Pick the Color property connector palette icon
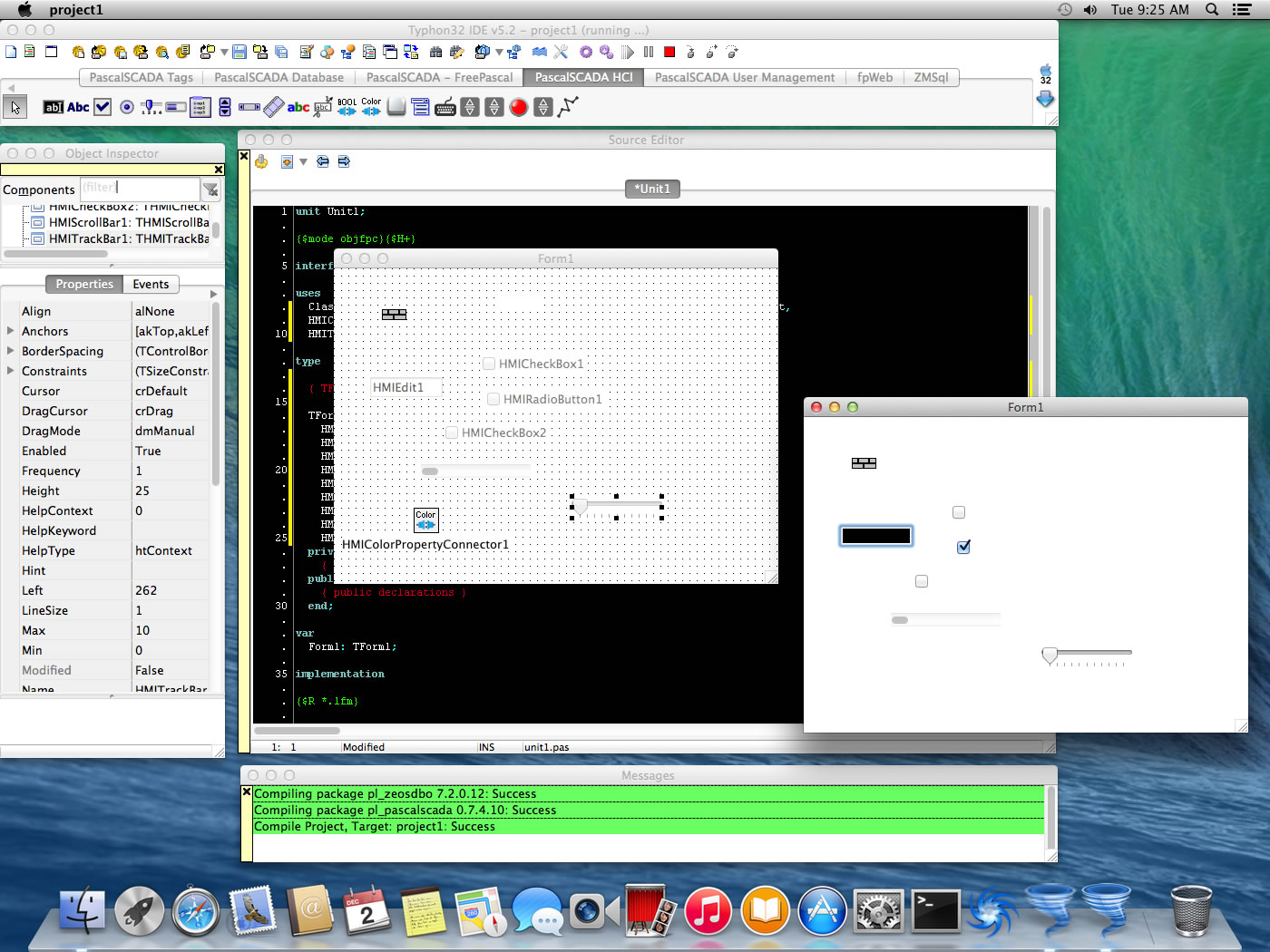1270x952 pixels. (372, 107)
